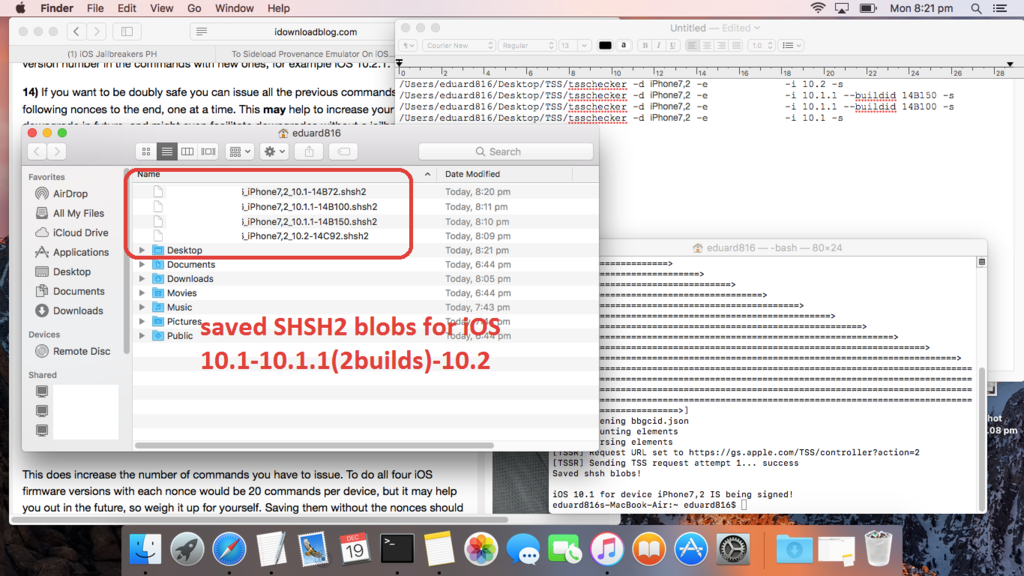This screenshot has height=576, width=1024.
Task: Center text in TextEdit
Action: (x=707, y=46)
